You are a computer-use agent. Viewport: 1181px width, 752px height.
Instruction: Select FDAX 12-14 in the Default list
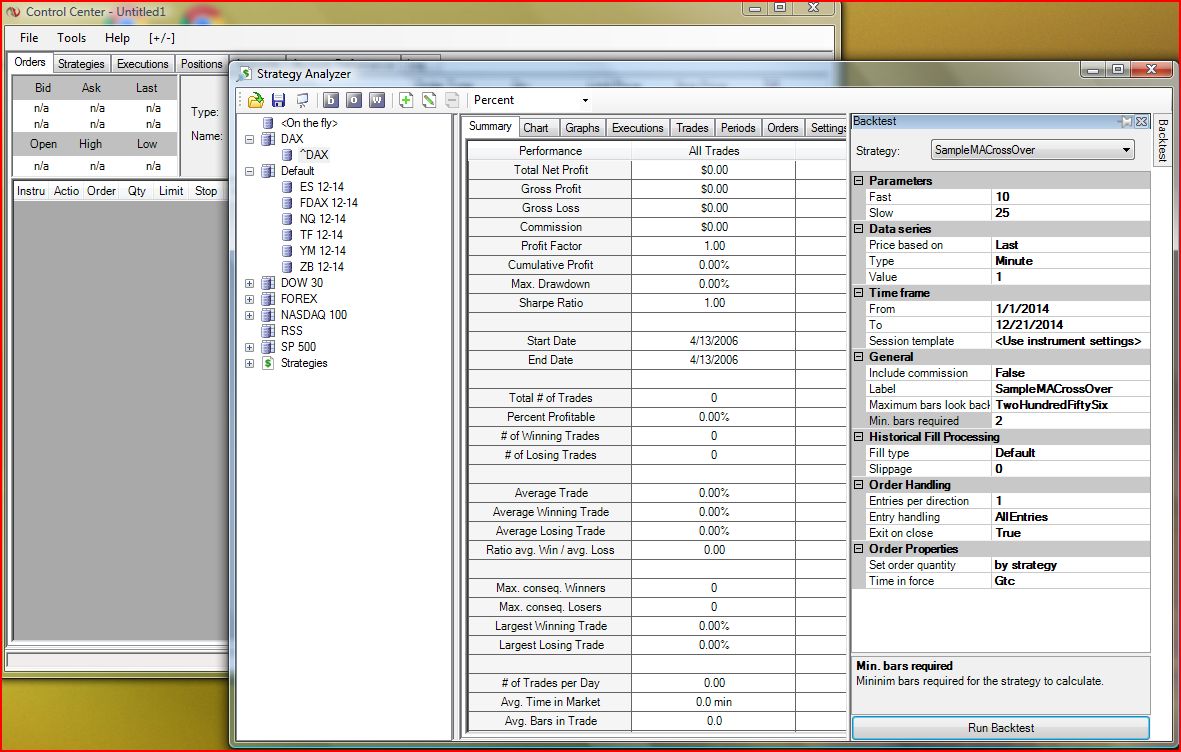[328, 203]
